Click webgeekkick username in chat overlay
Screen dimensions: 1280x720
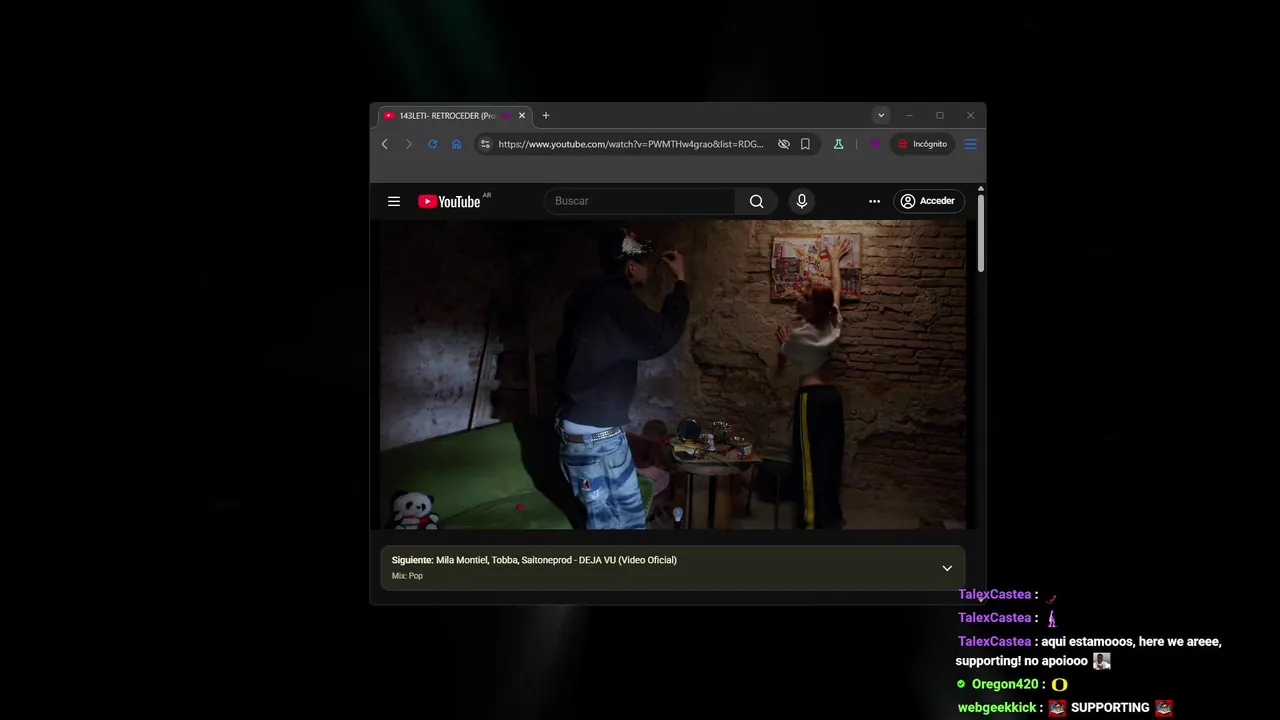point(997,707)
